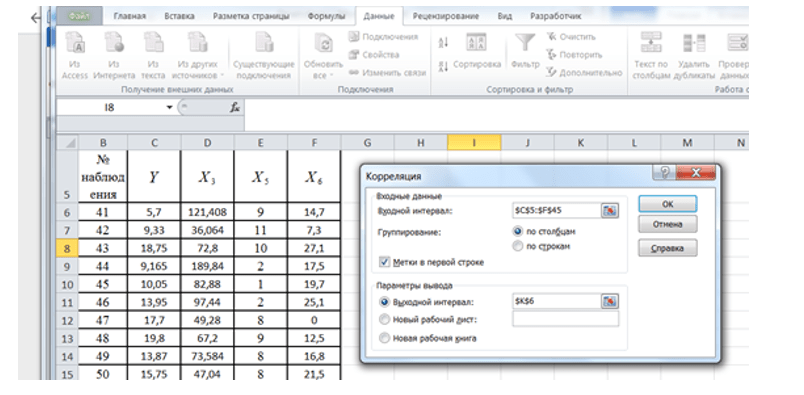Screen dimensions: 804x395
Task: Switch to the Вставка tab
Action: pos(179,16)
